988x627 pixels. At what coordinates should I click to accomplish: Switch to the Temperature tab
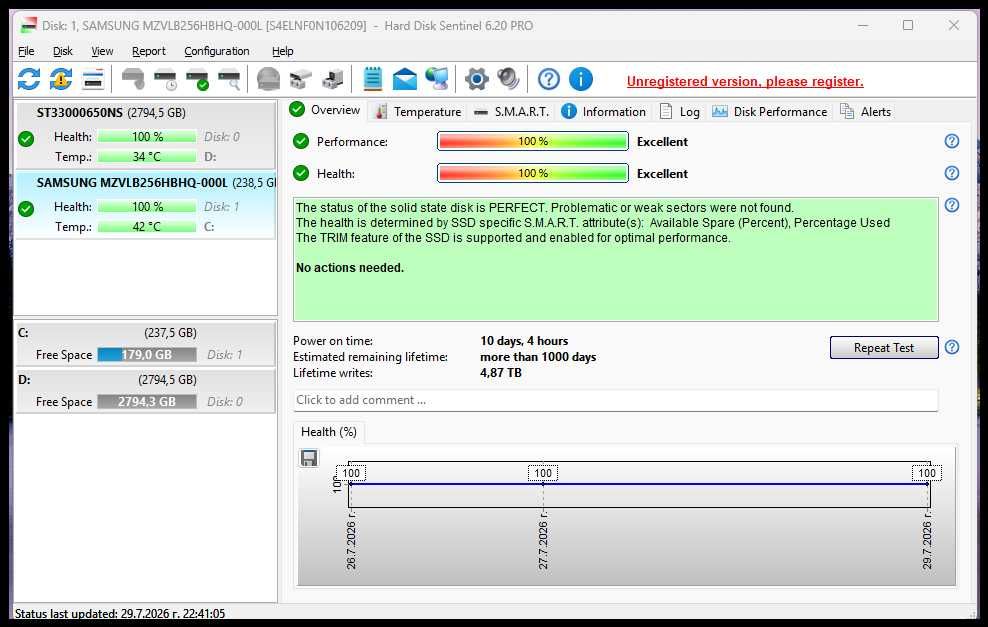(419, 112)
